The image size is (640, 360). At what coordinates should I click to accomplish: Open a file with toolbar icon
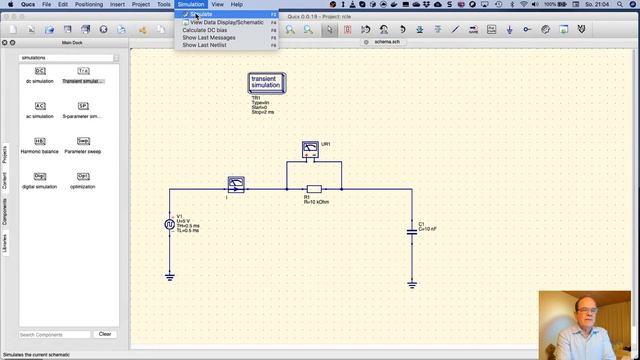[x=49, y=29]
